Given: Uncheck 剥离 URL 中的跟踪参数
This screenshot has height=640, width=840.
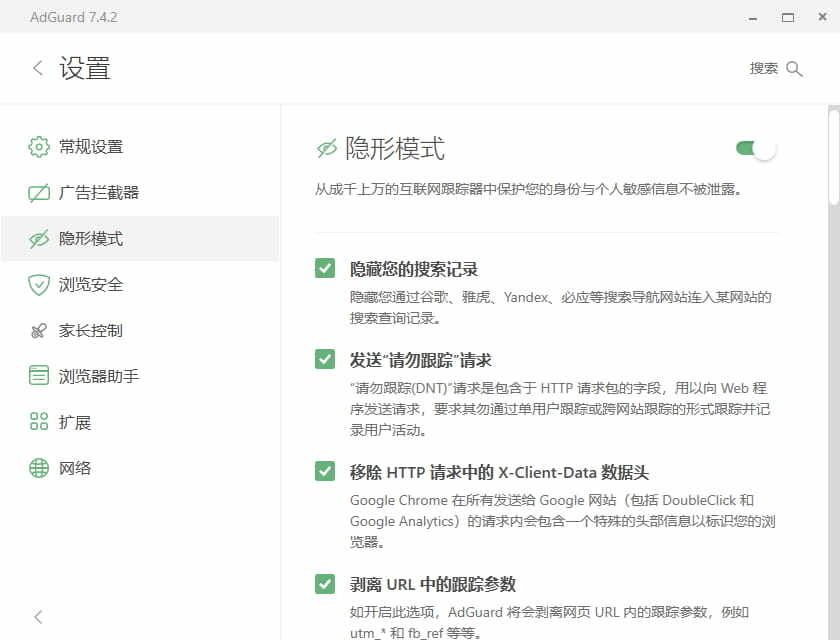Looking at the screenshot, I should click(x=325, y=584).
